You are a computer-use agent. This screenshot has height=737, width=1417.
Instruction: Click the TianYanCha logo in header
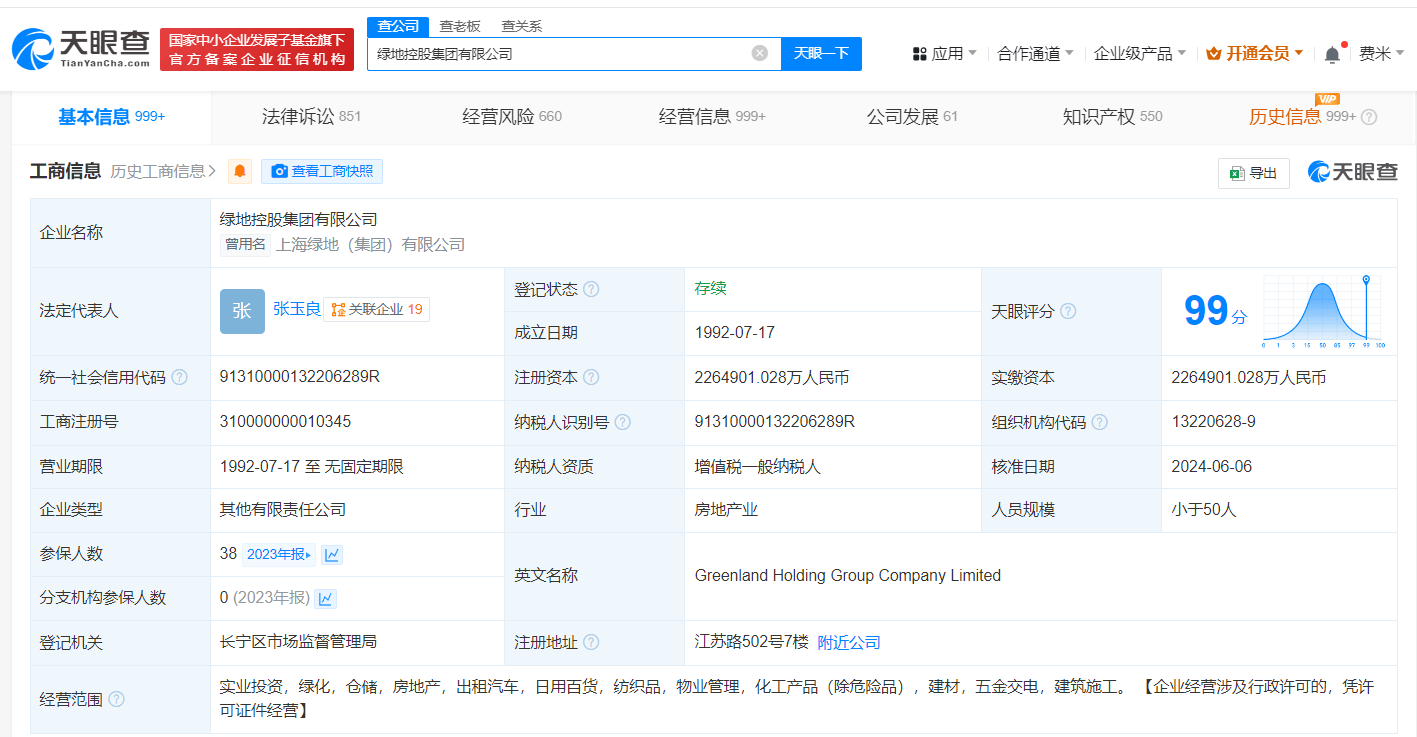point(81,49)
